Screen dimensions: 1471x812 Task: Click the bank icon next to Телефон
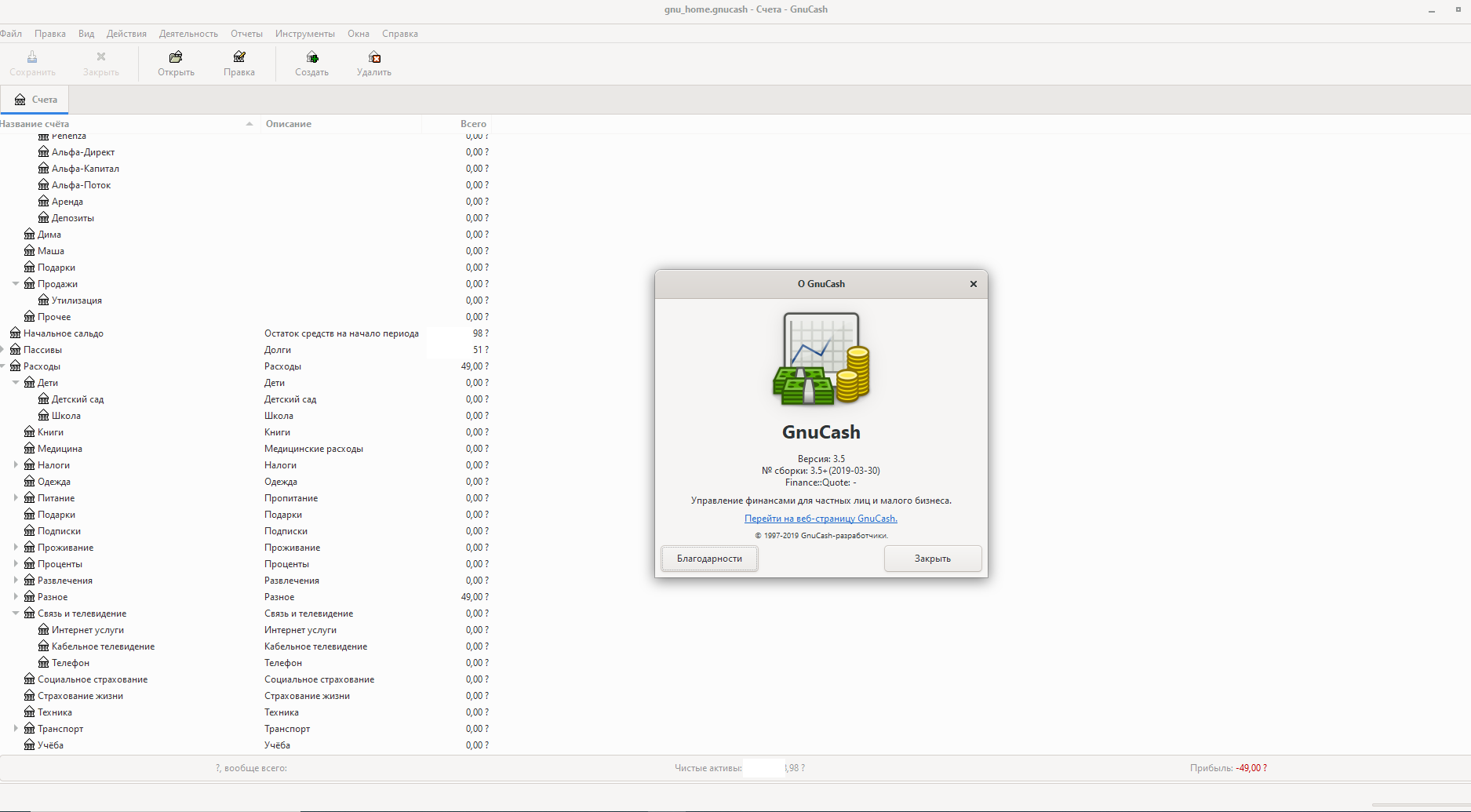click(x=44, y=663)
